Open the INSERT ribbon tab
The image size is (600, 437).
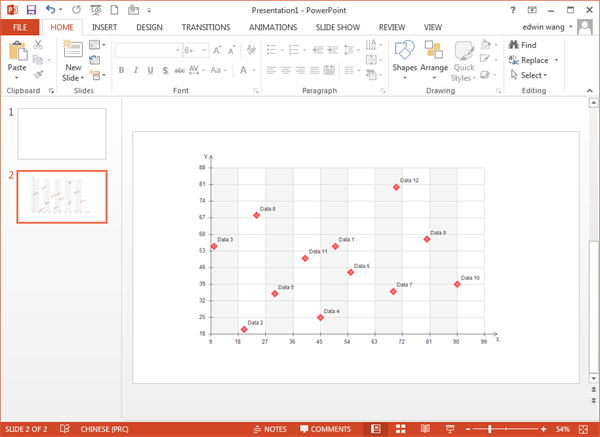coord(105,27)
